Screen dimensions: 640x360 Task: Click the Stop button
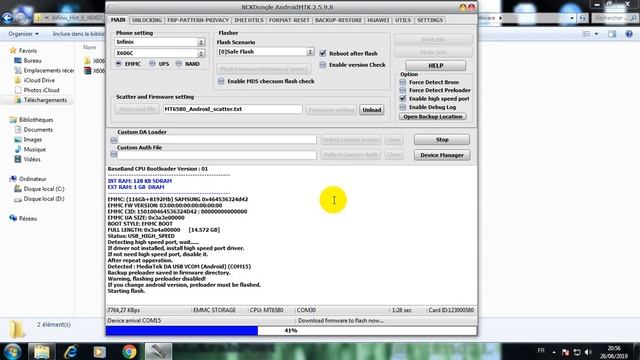[x=442, y=140]
